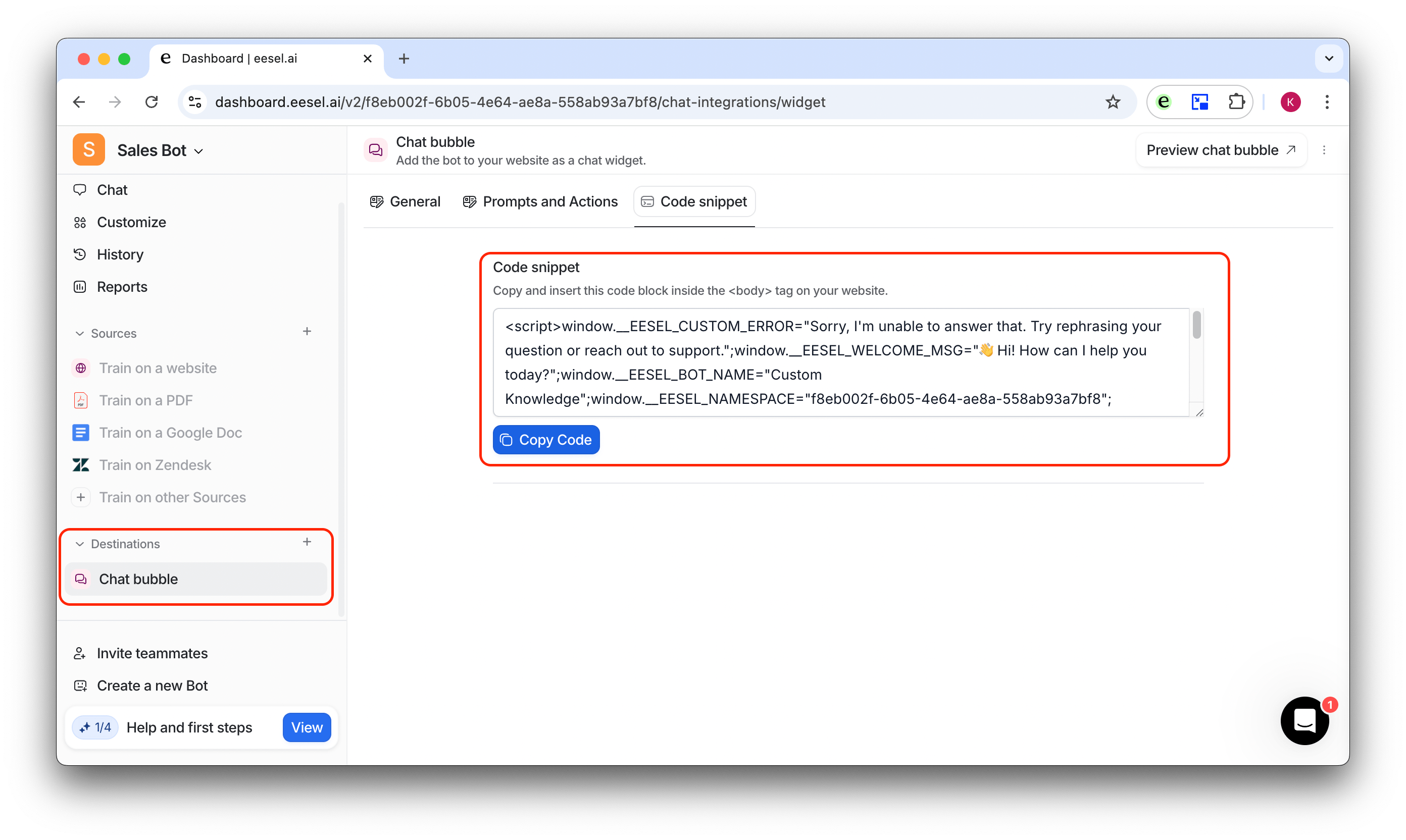Click inside the code snippet text area

841,362
